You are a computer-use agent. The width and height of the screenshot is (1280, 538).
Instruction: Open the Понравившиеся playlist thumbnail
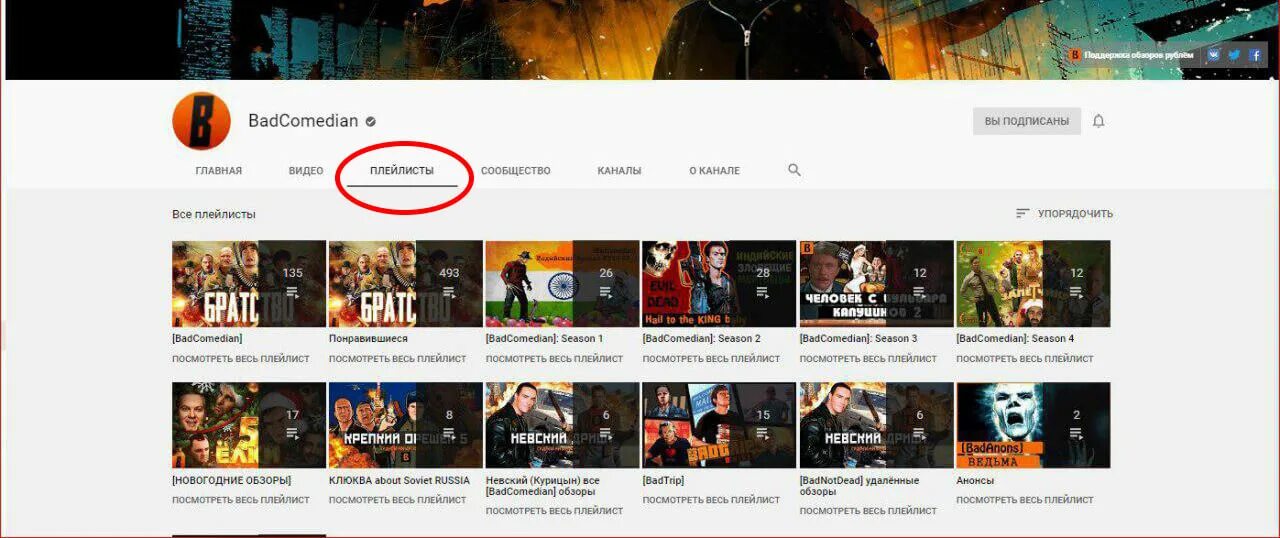coord(405,283)
